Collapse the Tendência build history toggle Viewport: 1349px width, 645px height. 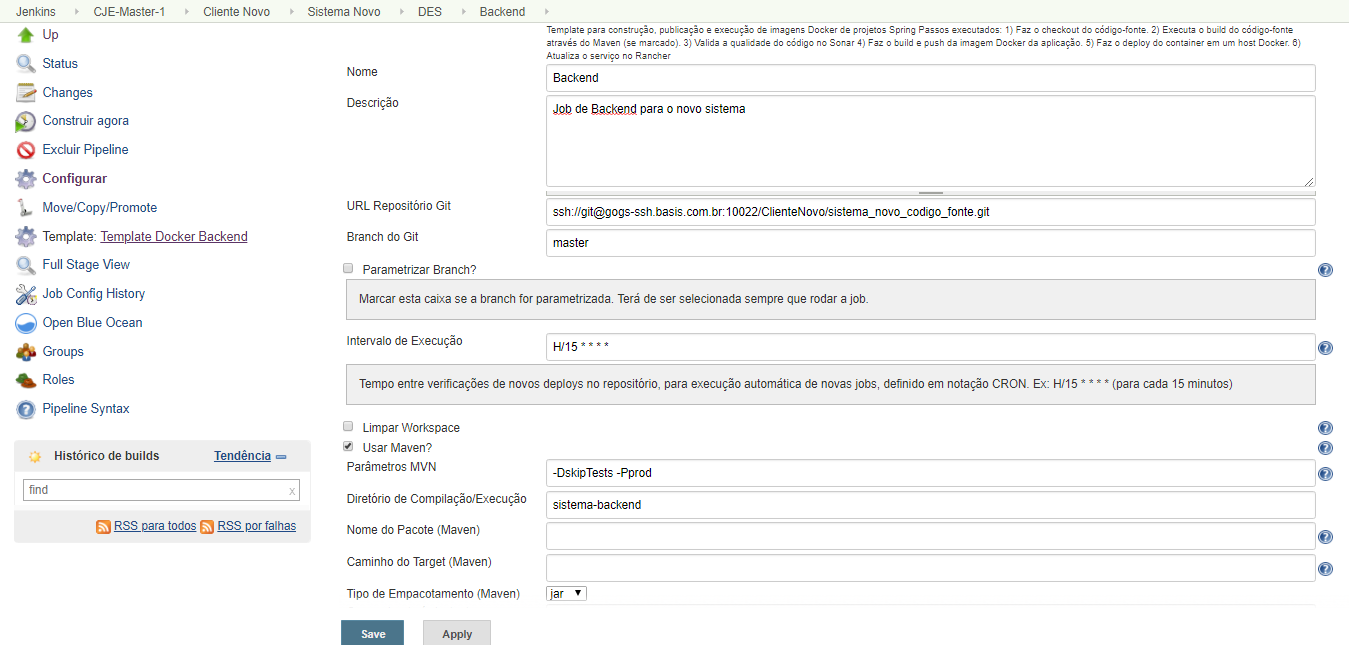pos(281,456)
